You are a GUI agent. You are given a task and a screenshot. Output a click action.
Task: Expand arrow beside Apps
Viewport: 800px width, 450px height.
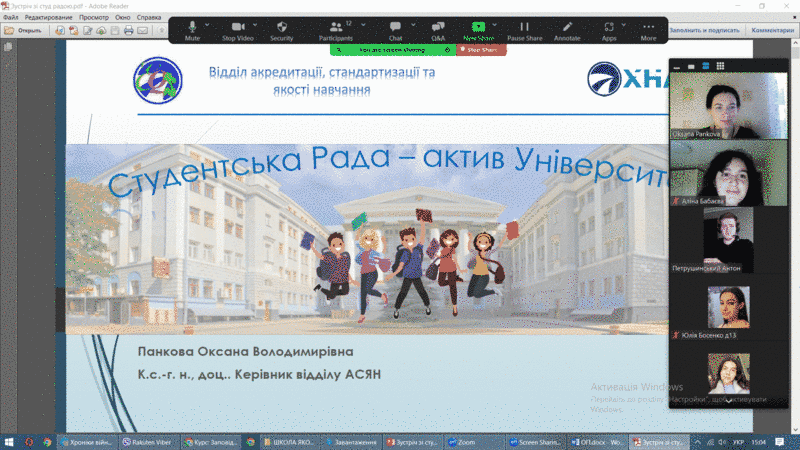point(623,24)
